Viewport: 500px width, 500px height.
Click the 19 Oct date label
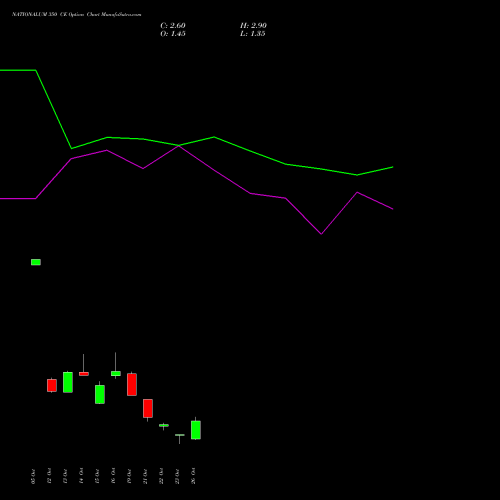click(129, 476)
